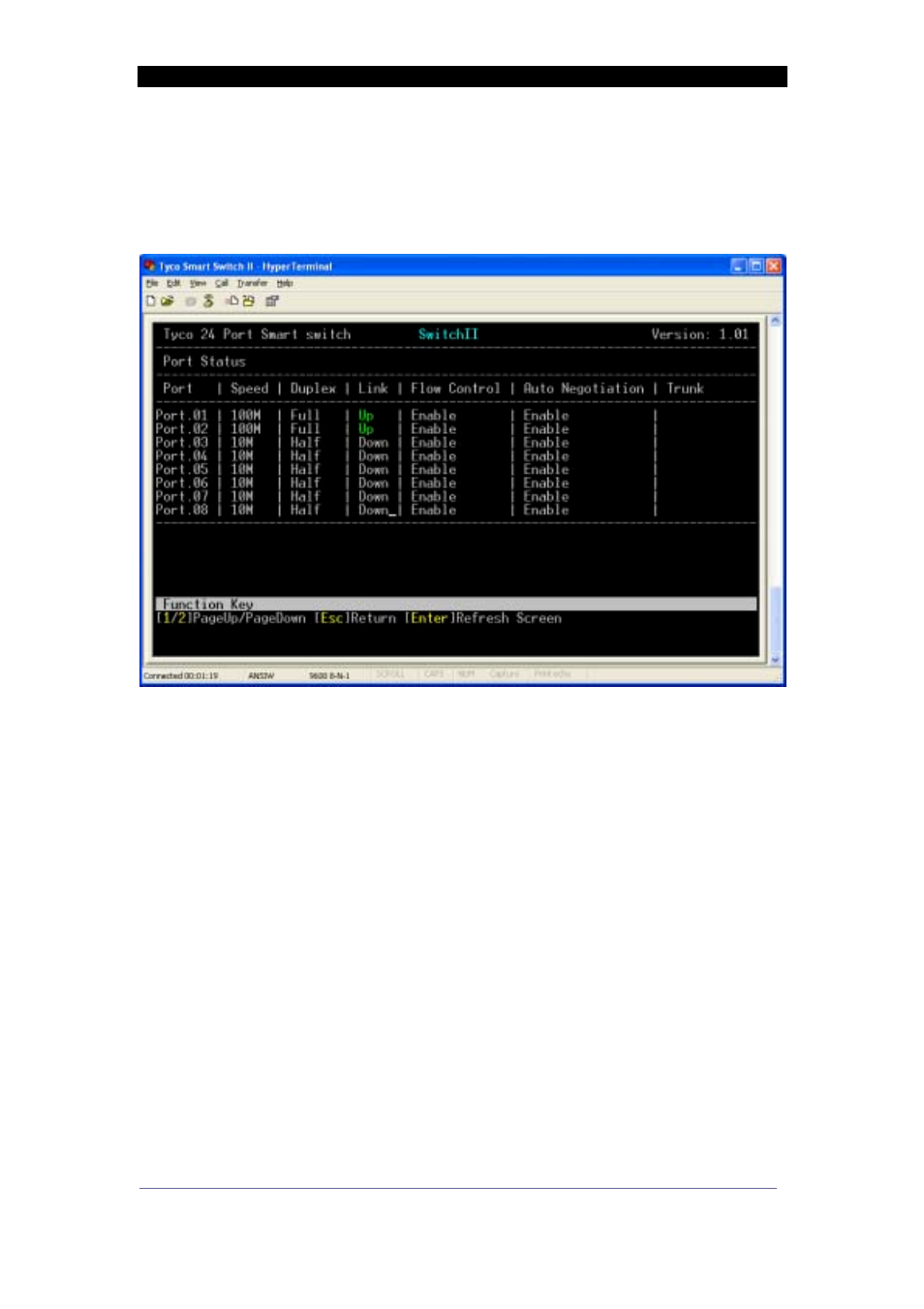Click the Port.07 row label
The height and width of the screenshot is (1309, 924).
182,497
